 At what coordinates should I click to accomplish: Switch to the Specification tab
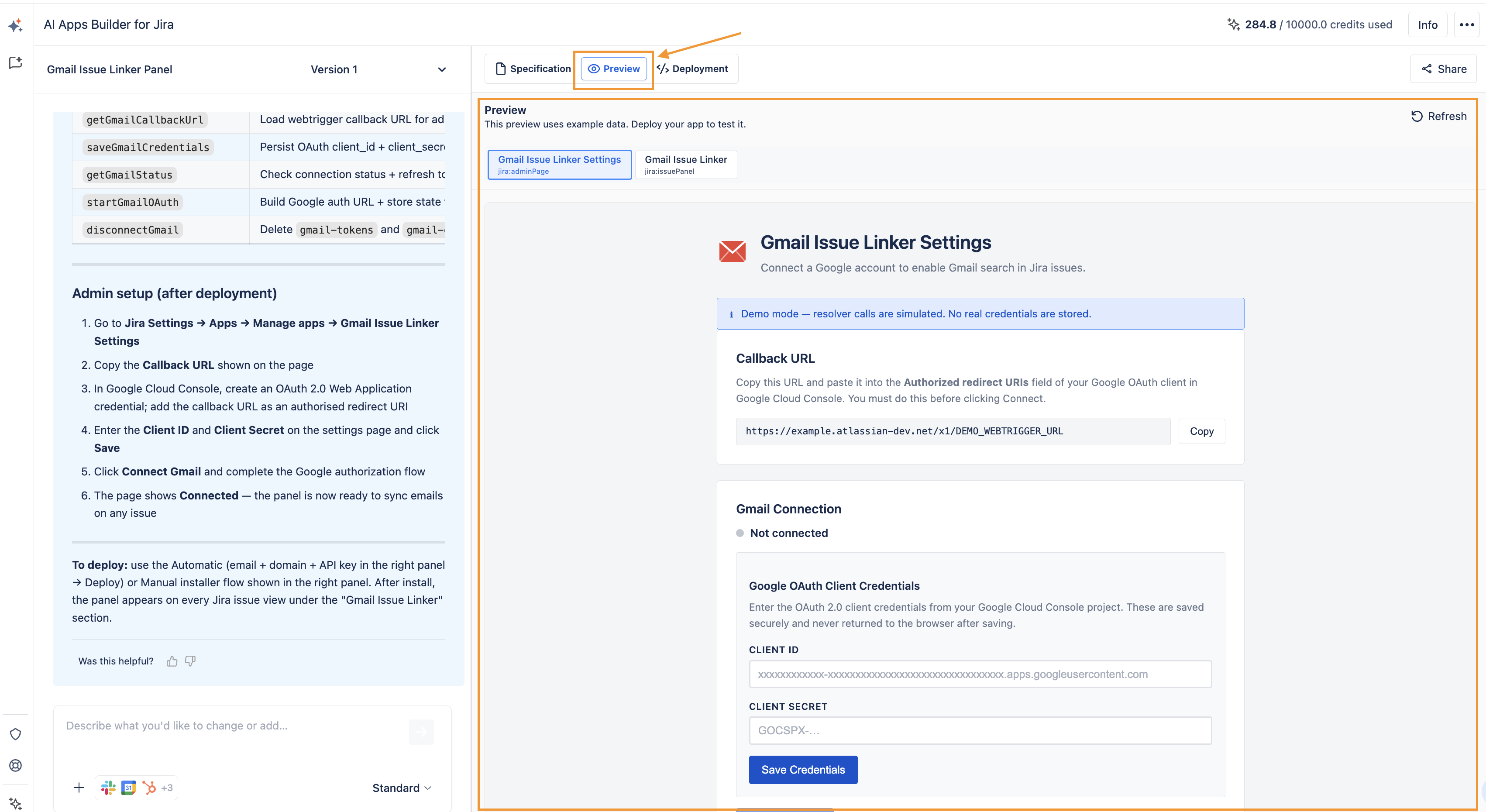click(x=533, y=69)
